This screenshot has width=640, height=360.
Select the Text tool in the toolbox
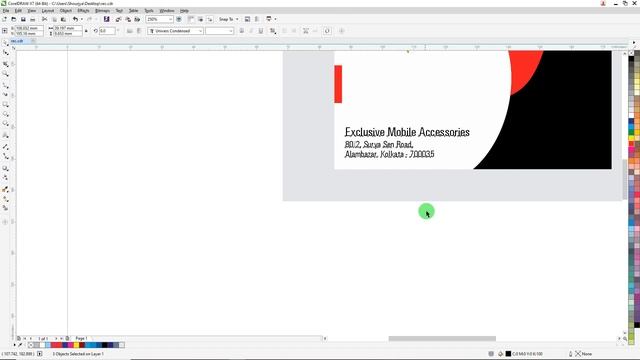tap(5, 135)
